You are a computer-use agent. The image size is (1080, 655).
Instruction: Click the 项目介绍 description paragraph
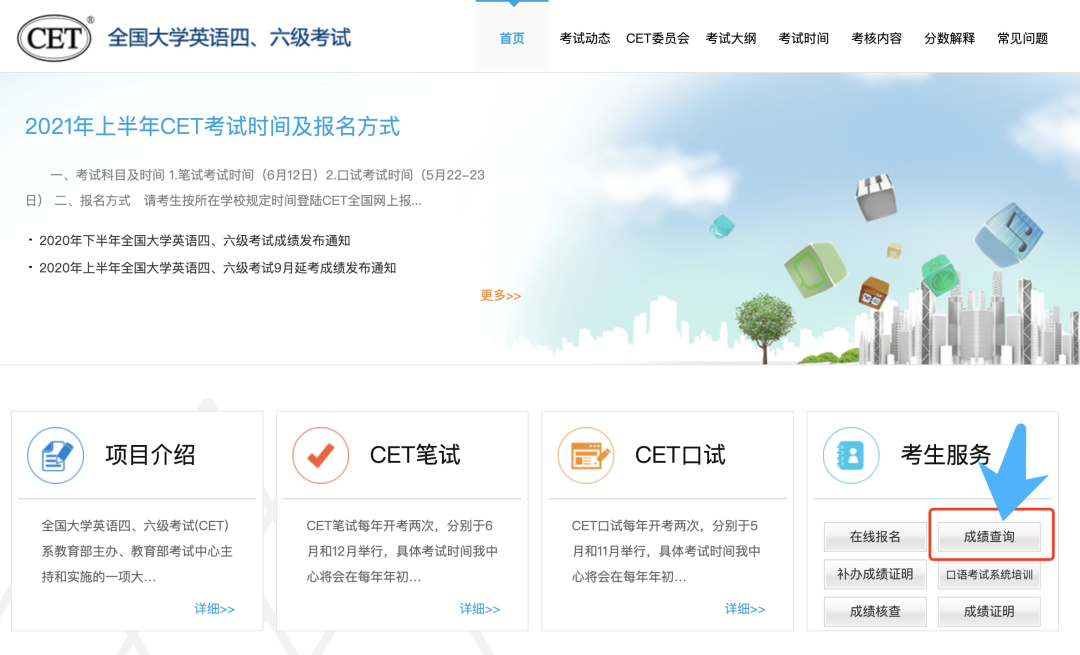pyautogui.click(x=137, y=551)
